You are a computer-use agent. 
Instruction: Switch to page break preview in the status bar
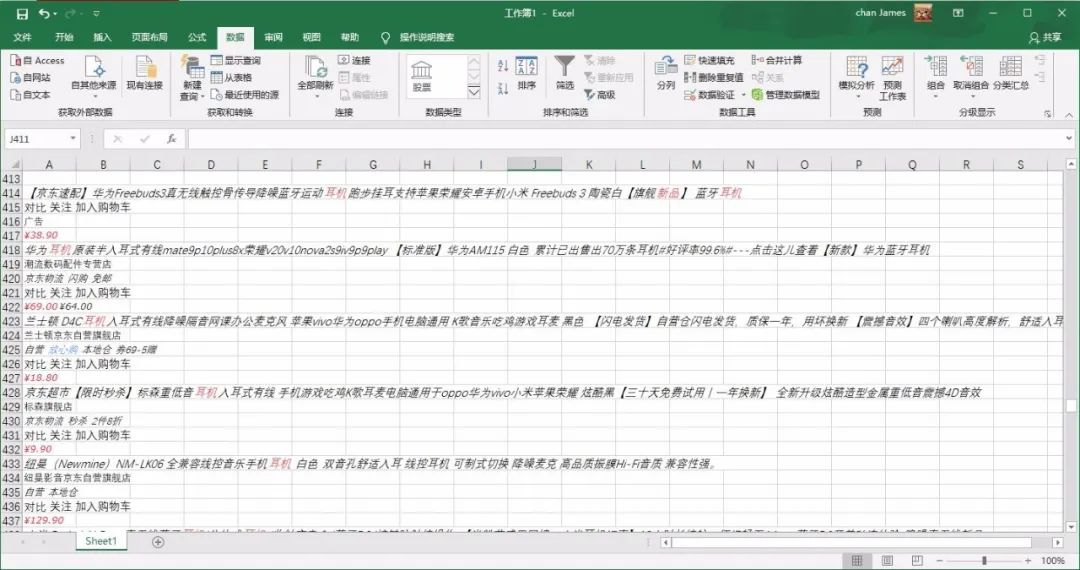pos(917,560)
